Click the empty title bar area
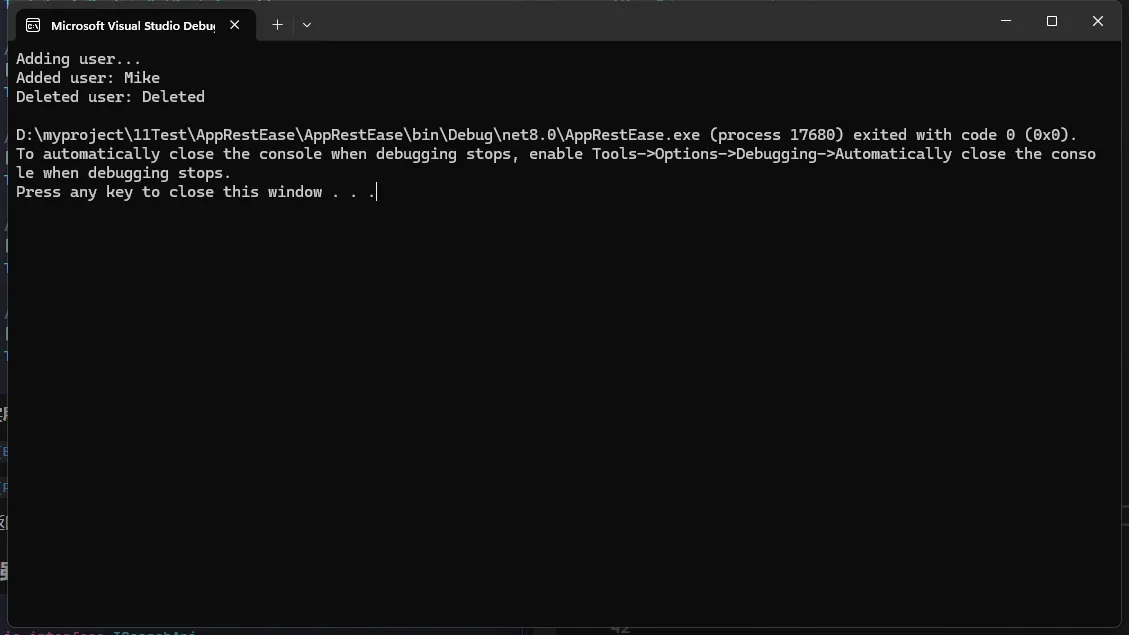Image resolution: width=1129 pixels, height=635 pixels. coord(648,21)
